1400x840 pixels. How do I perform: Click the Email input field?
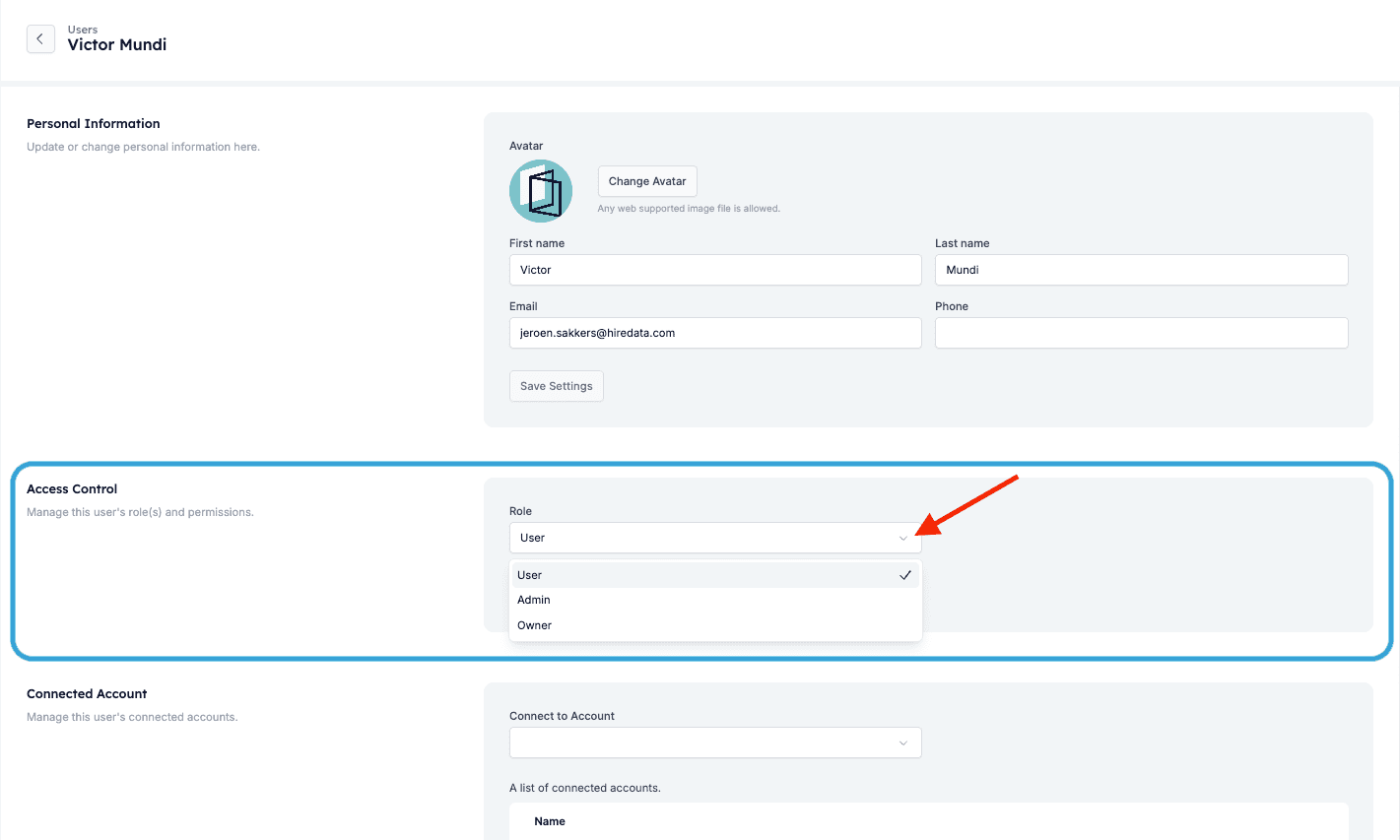[715, 333]
